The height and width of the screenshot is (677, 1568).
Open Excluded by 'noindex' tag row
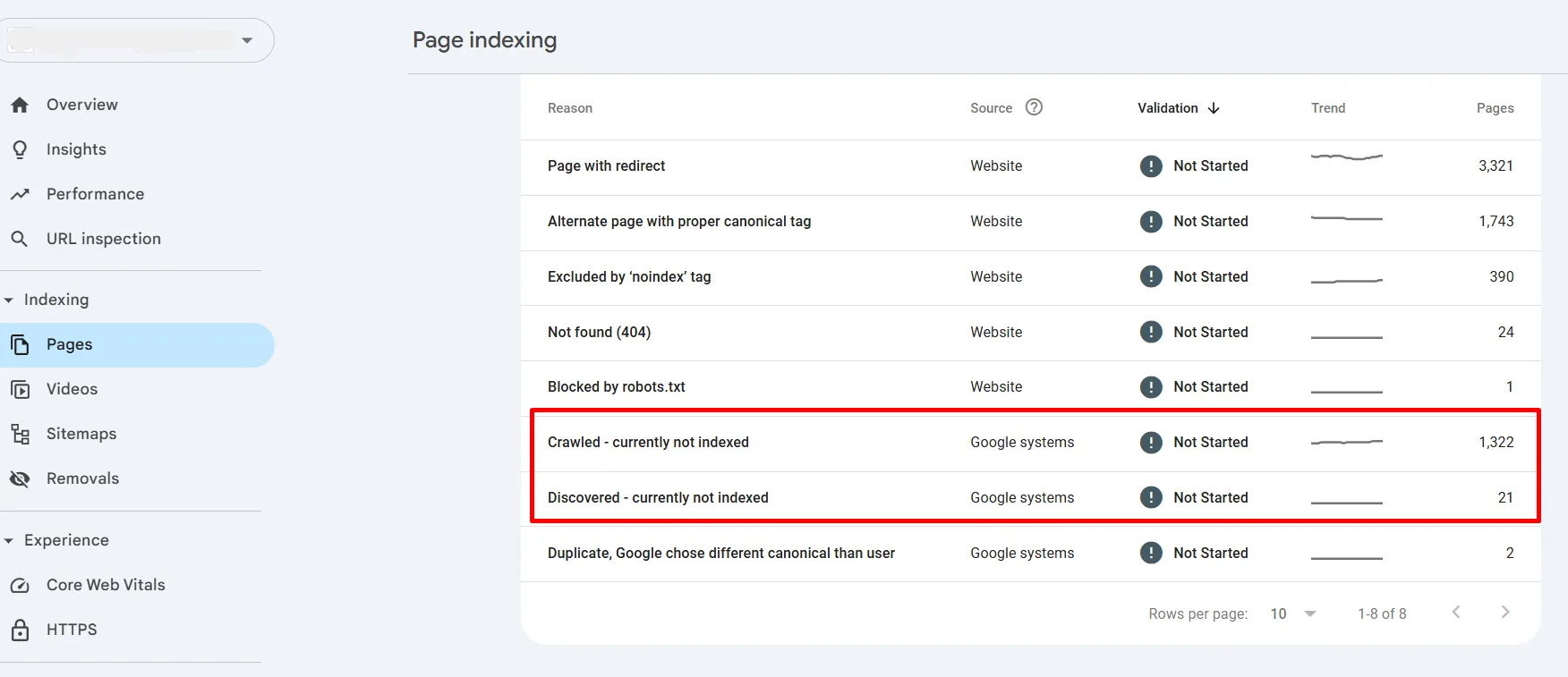pyautogui.click(x=1030, y=277)
